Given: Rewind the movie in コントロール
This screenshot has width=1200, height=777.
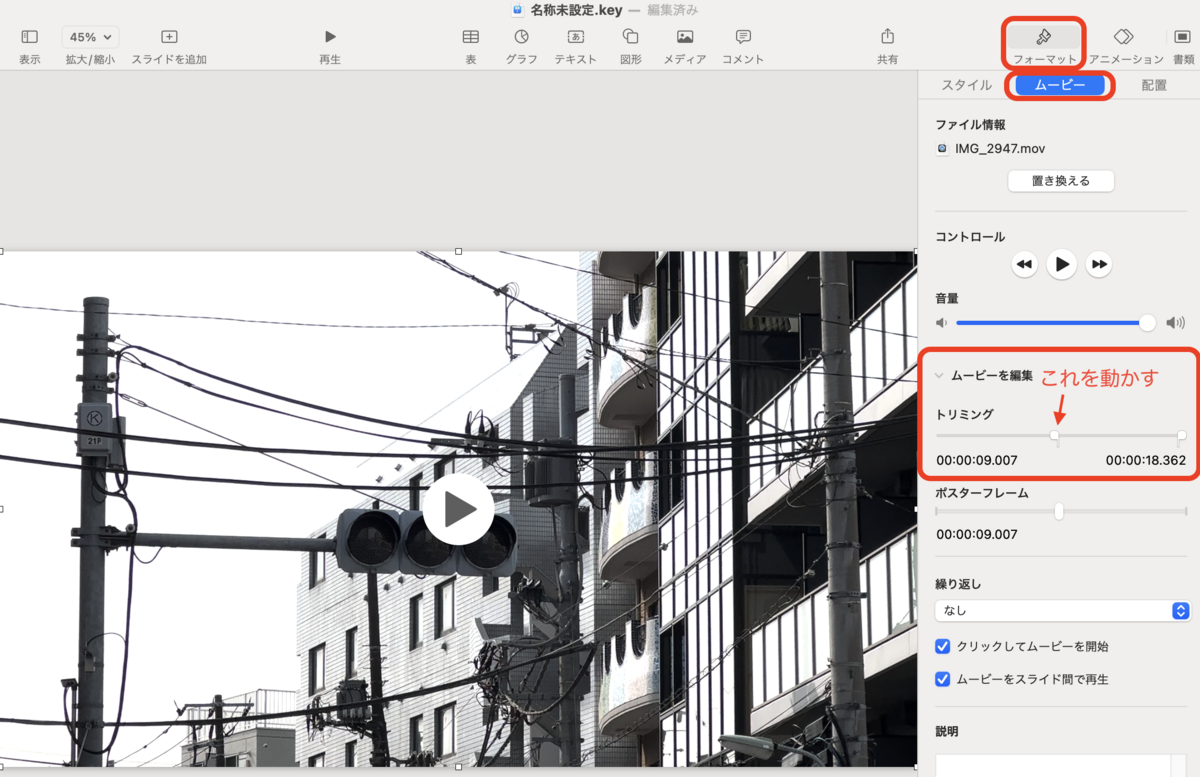Looking at the screenshot, I should [1024, 265].
